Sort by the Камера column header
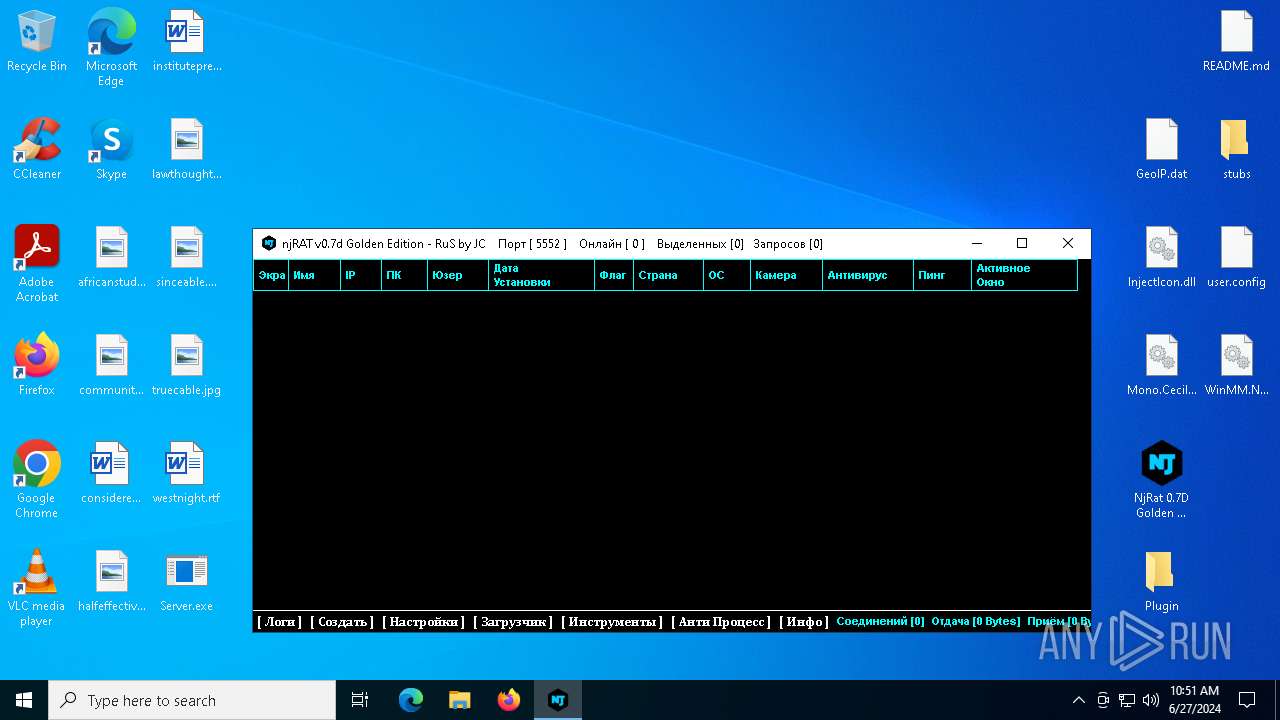 coord(786,275)
